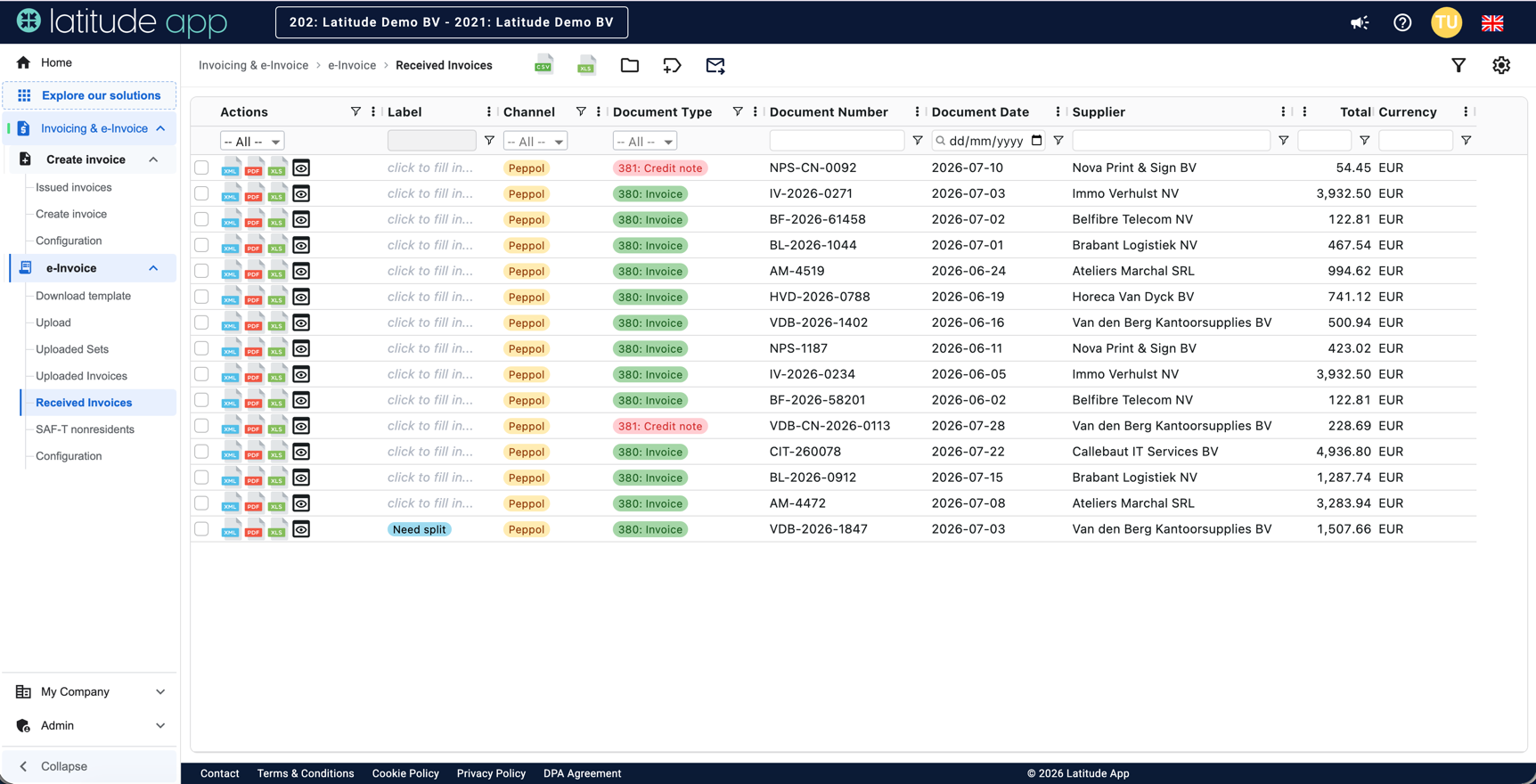1536x784 pixels.
Task: Open the Channel All filter dropdown
Action: [535, 141]
